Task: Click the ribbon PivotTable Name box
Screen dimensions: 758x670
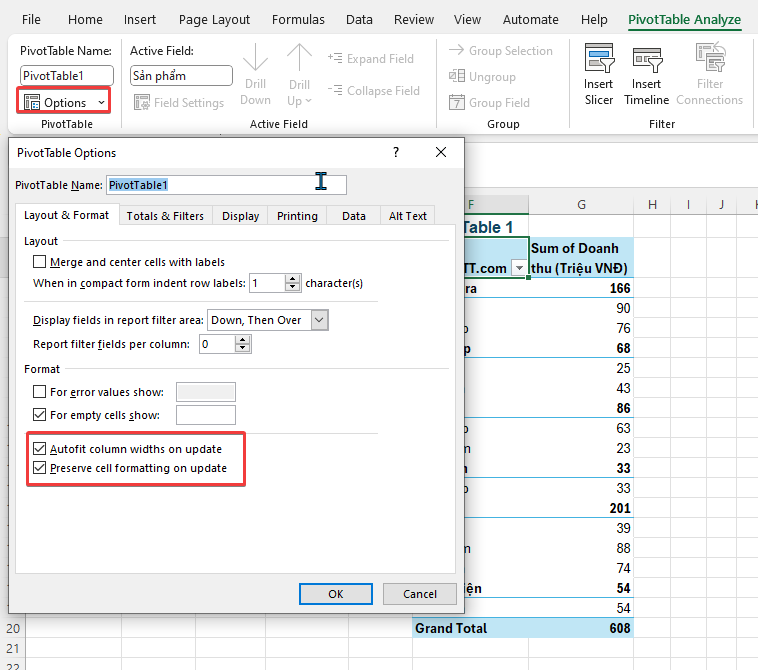Action: (67, 76)
